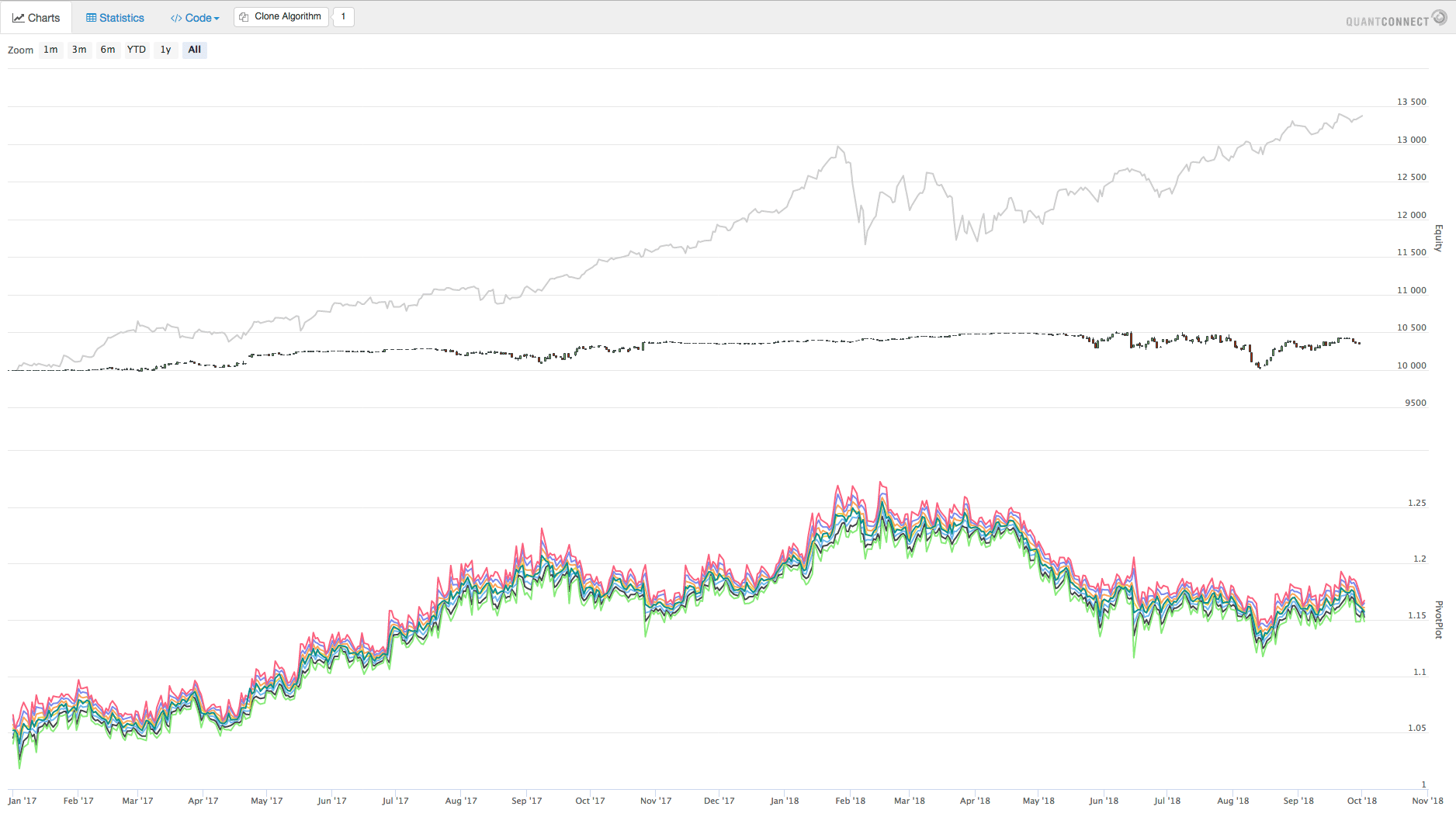Select the 1y zoom range
The width and height of the screenshot is (1456, 817).
point(165,50)
